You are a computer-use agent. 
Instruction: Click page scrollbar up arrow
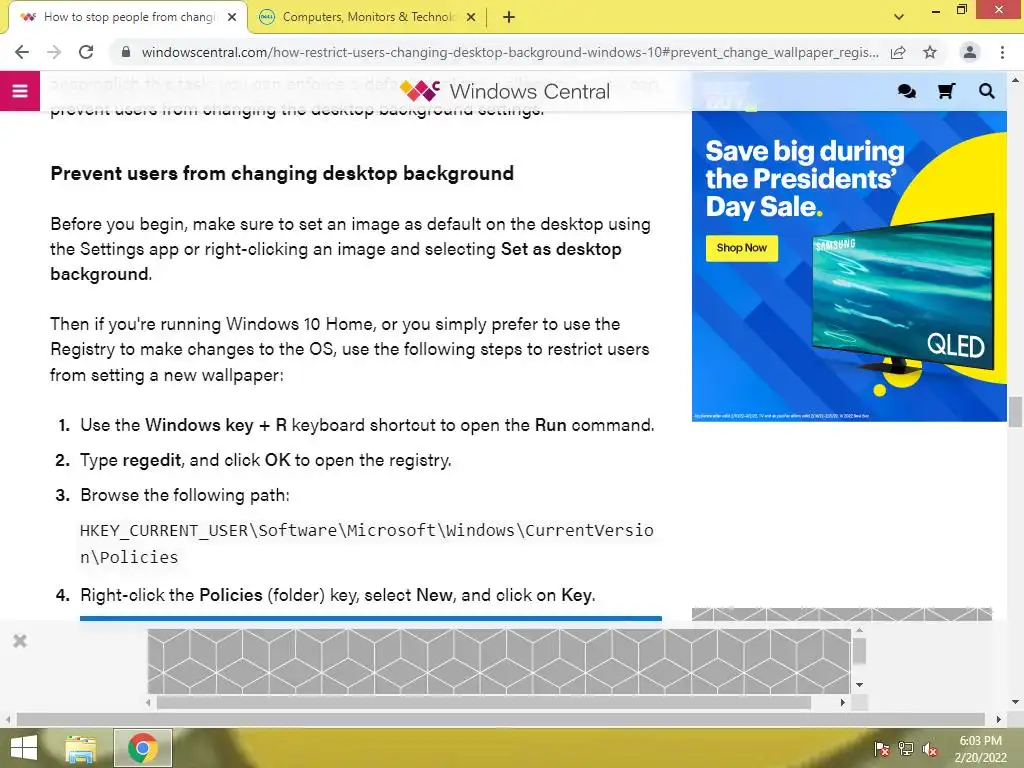coord(1015,80)
